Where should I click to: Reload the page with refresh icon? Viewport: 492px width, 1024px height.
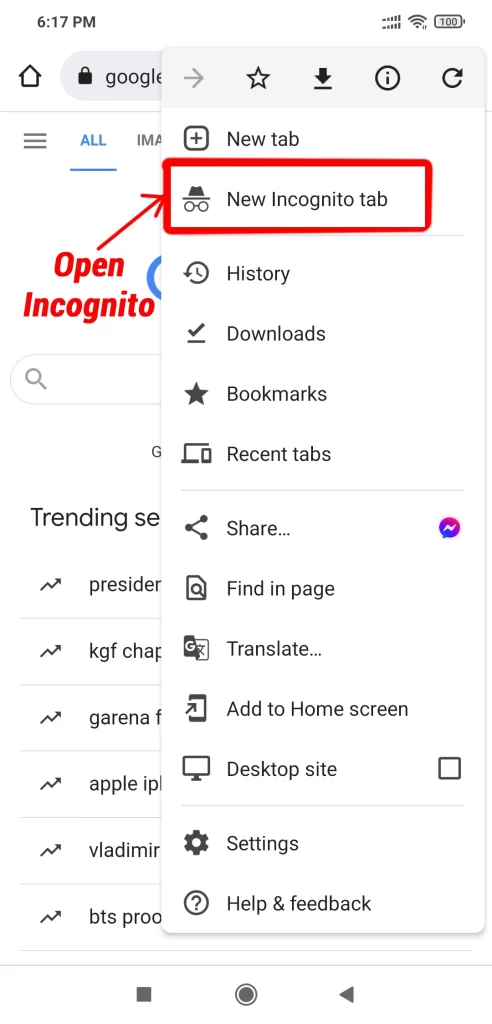[452, 79]
